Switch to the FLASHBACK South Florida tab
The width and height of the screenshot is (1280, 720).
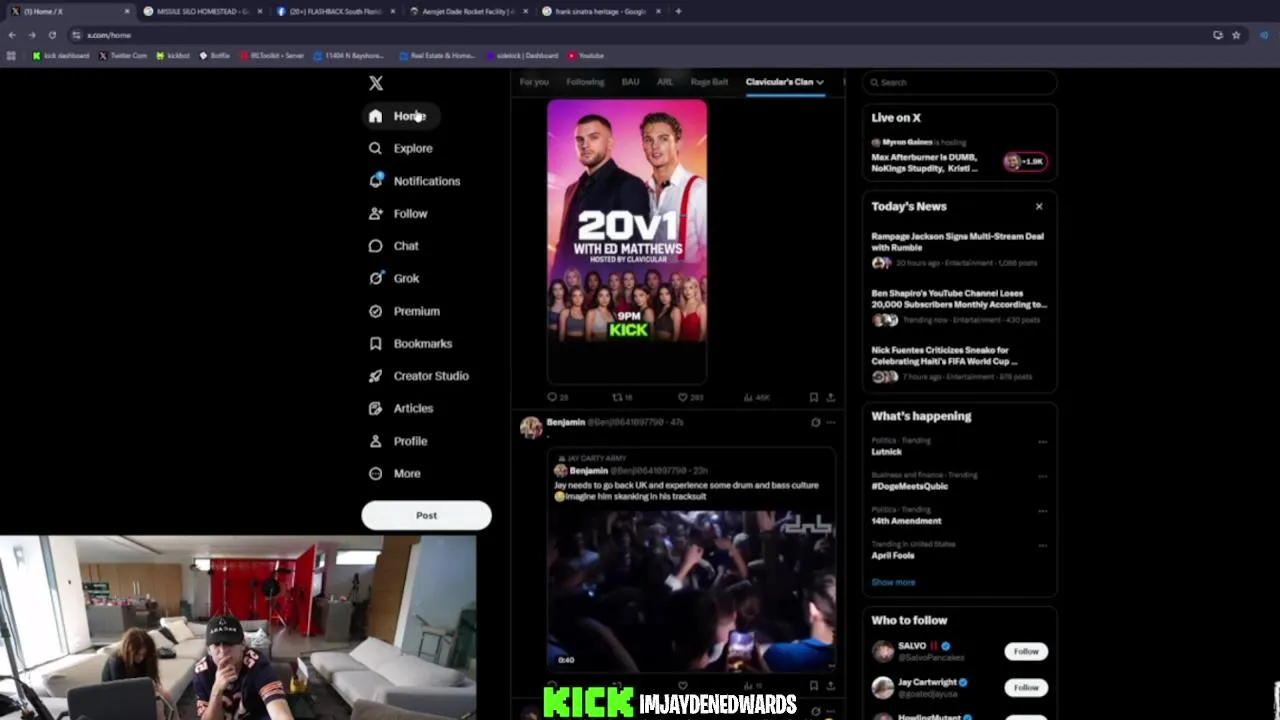(x=334, y=11)
